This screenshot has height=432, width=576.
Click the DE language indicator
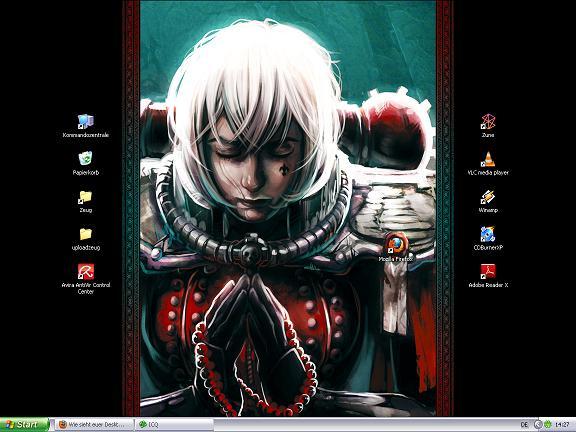(x=524, y=425)
